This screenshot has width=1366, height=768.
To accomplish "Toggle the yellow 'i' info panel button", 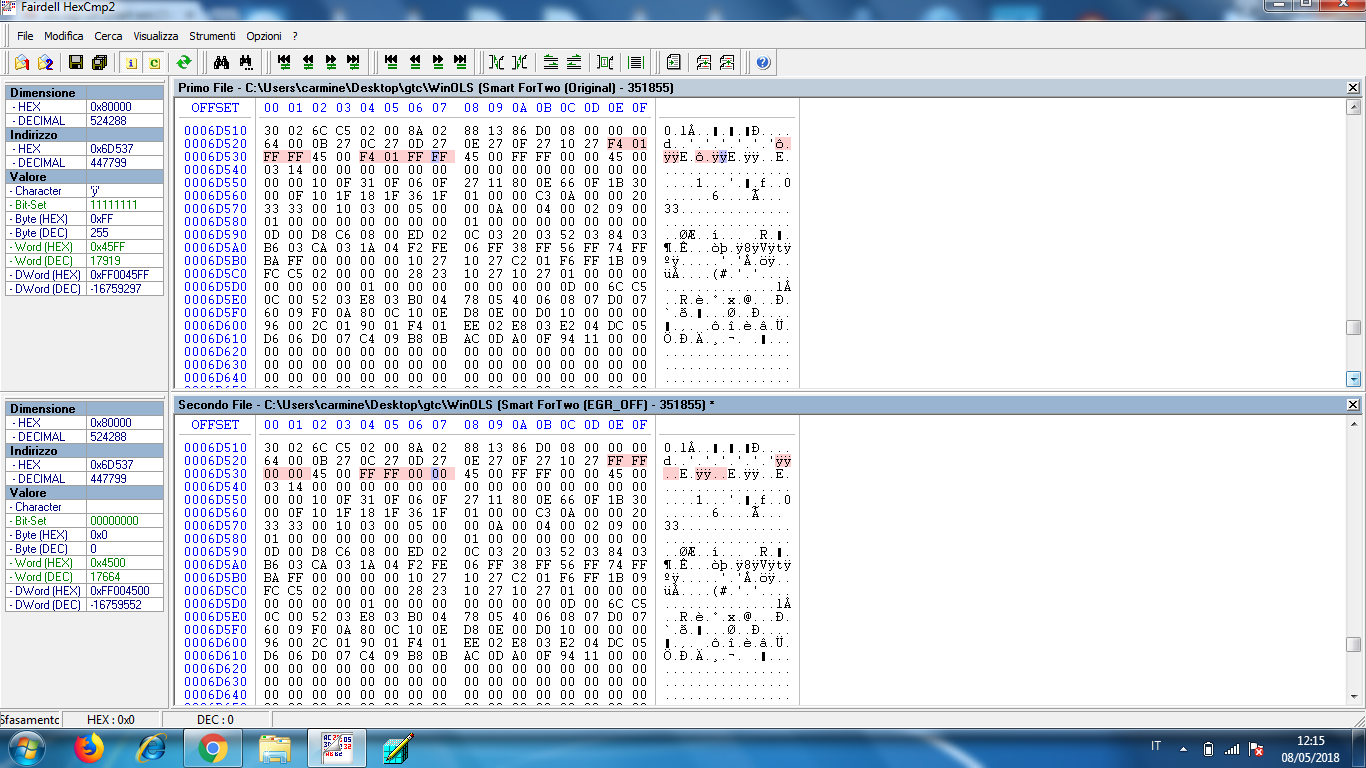I will pos(131,62).
